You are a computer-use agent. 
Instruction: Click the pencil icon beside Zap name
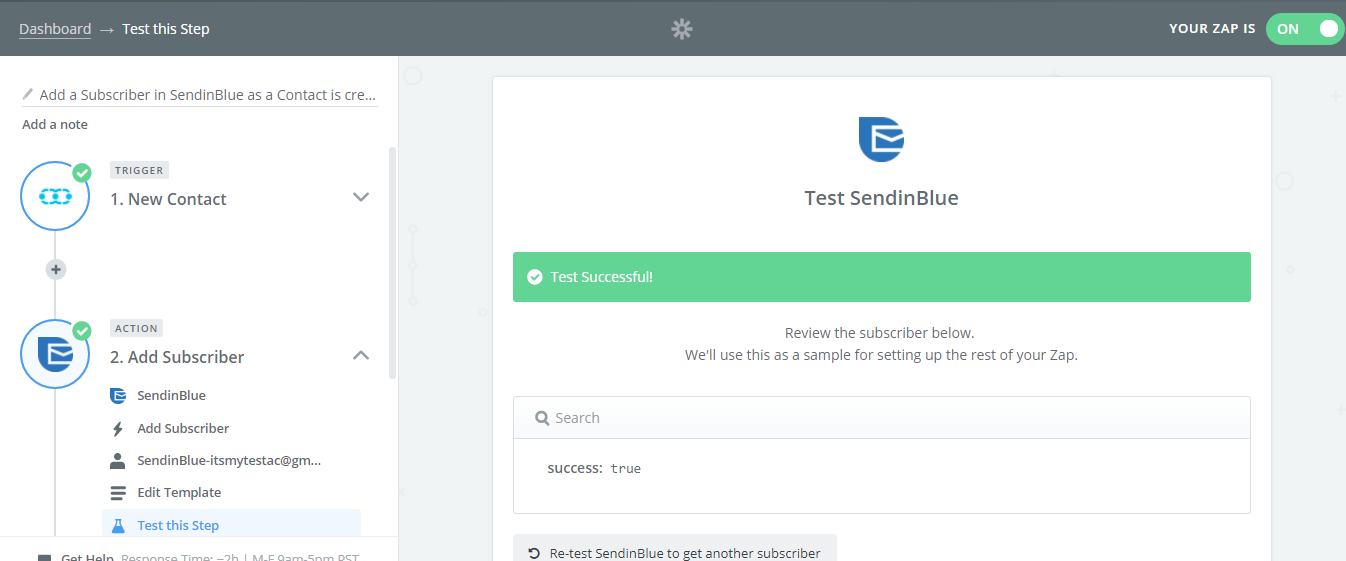tap(28, 94)
